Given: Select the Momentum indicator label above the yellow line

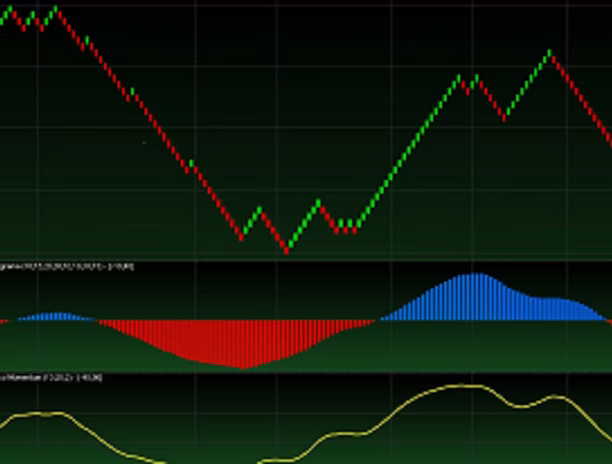Looking at the screenshot, I should 51,377.
